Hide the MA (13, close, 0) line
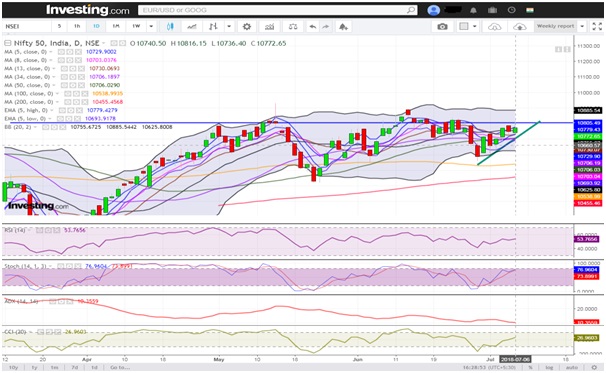606x373 pixels. [64, 68]
